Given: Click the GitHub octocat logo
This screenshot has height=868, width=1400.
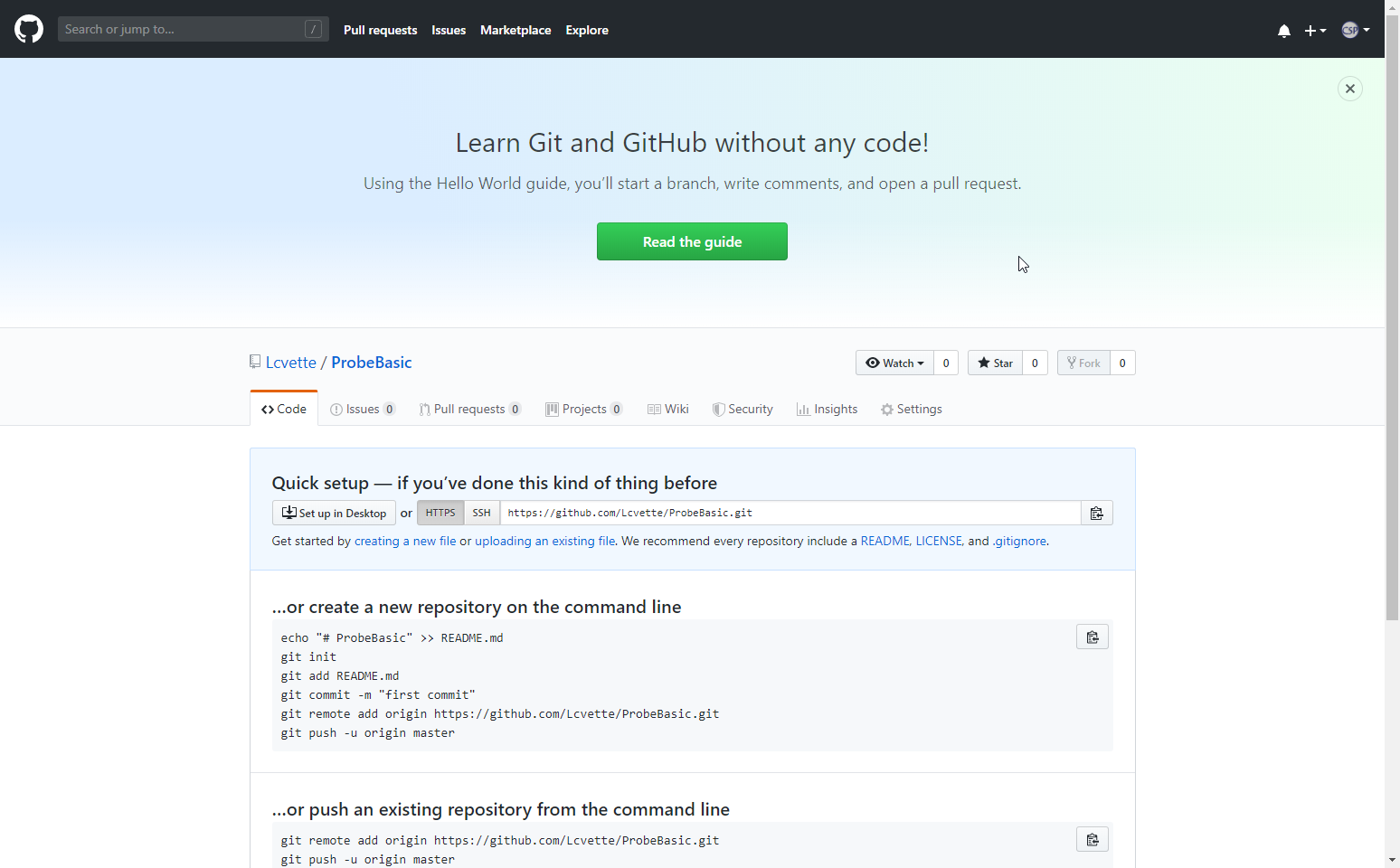Looking at the screenshot, I should pyautogui.click(x=29, y=29).
